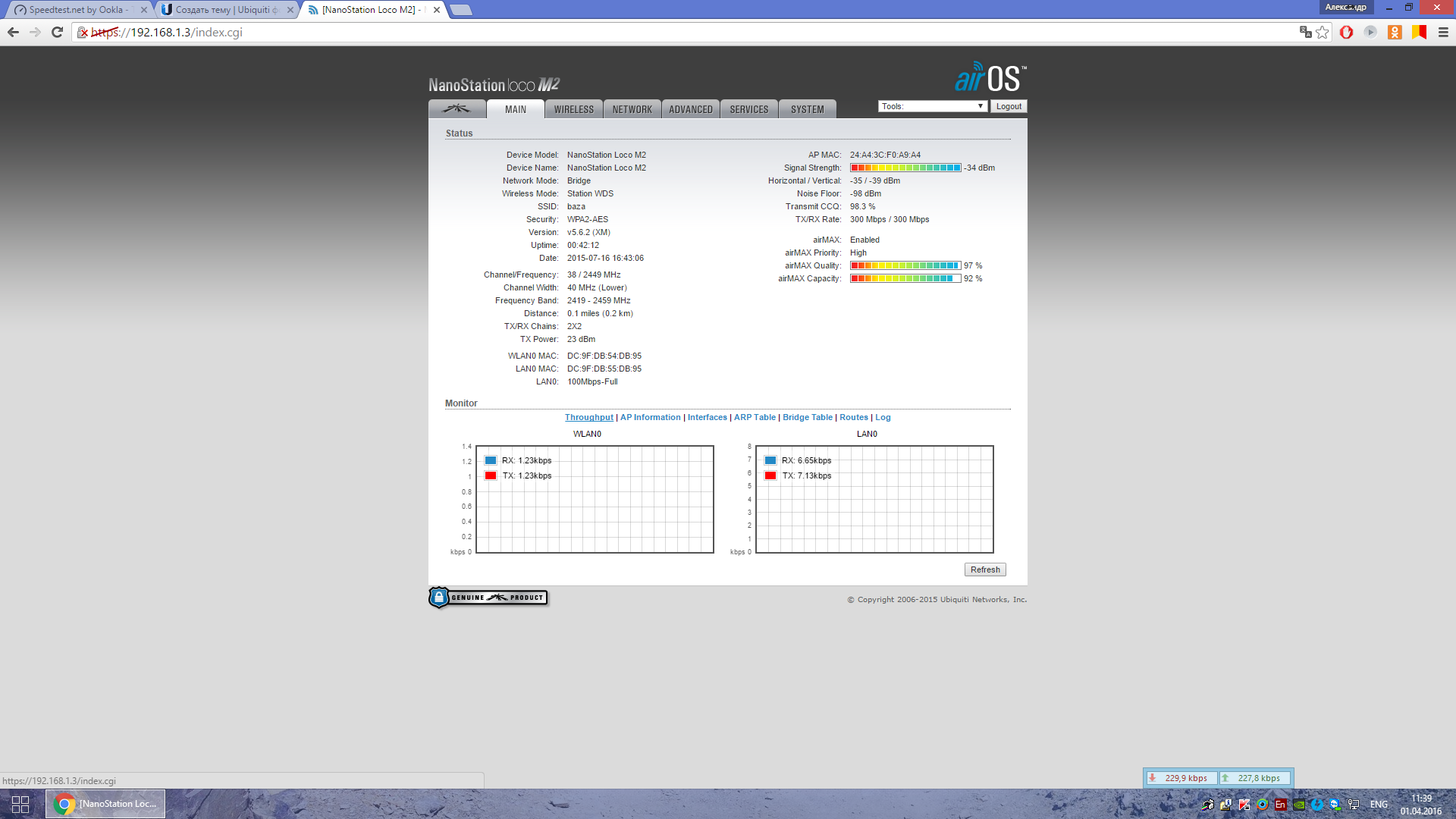Open the Interfaces link
This screenshot has height=819, width=1456.
pyautogui.click(x=708, y=417)
